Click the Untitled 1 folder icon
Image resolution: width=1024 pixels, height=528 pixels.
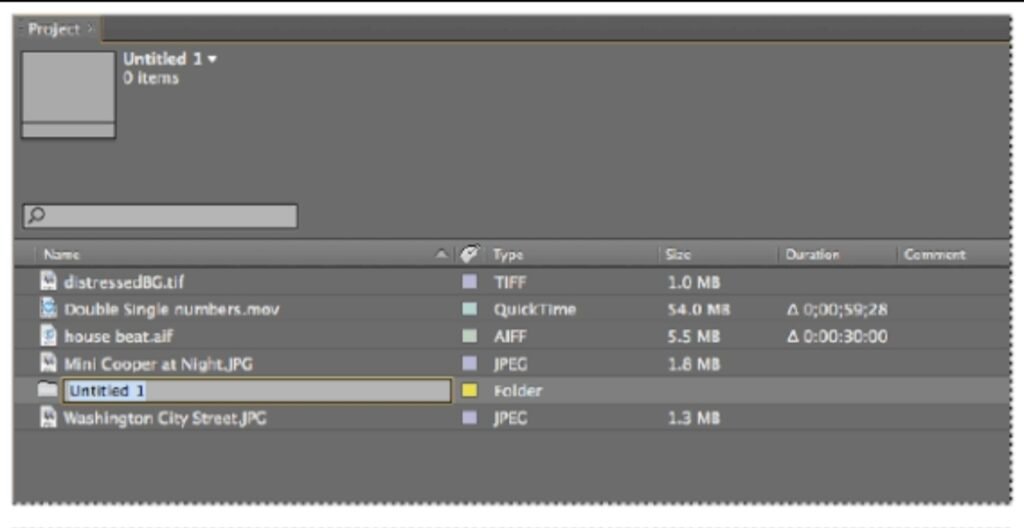point(47,391)
